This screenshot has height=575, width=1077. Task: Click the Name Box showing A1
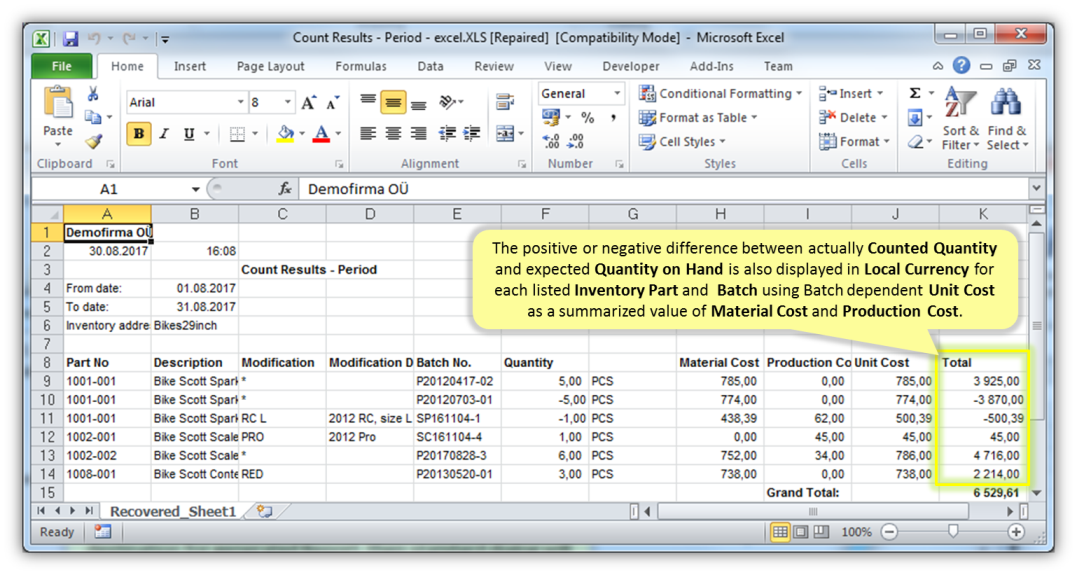[x=109, y=189]
